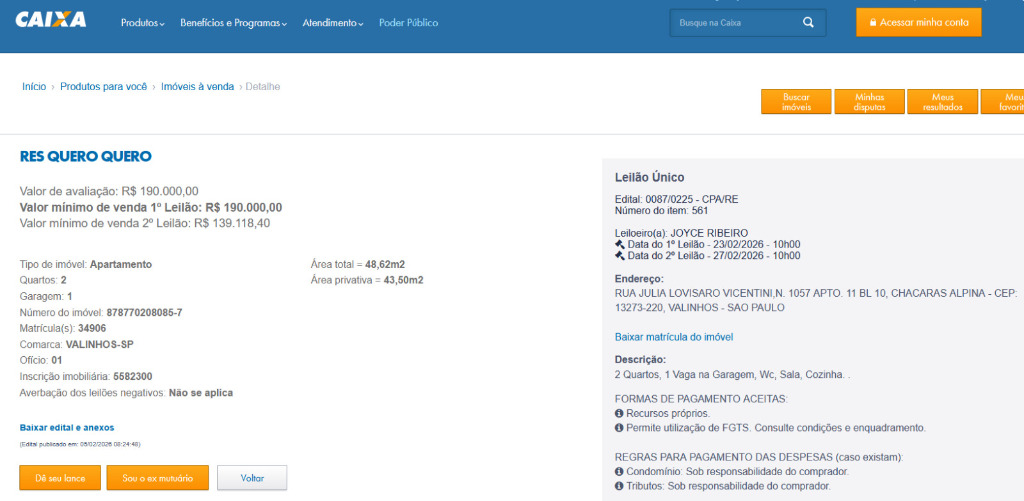Click the gavel icon beside Data do 2º Leilão

coord(620,255)
